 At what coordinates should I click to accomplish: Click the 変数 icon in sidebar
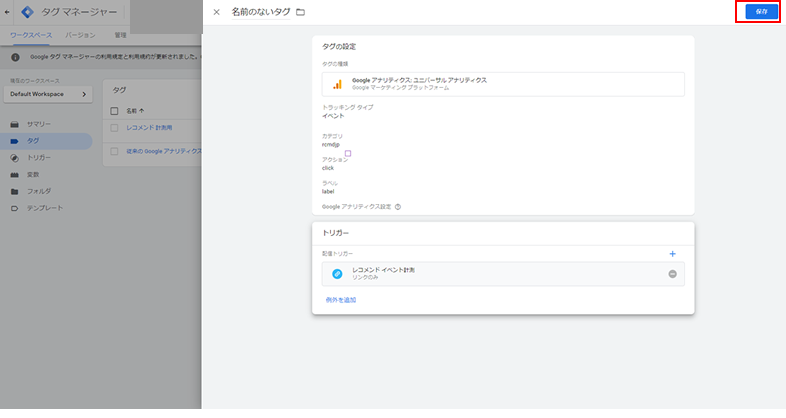(x=15, y=174)
